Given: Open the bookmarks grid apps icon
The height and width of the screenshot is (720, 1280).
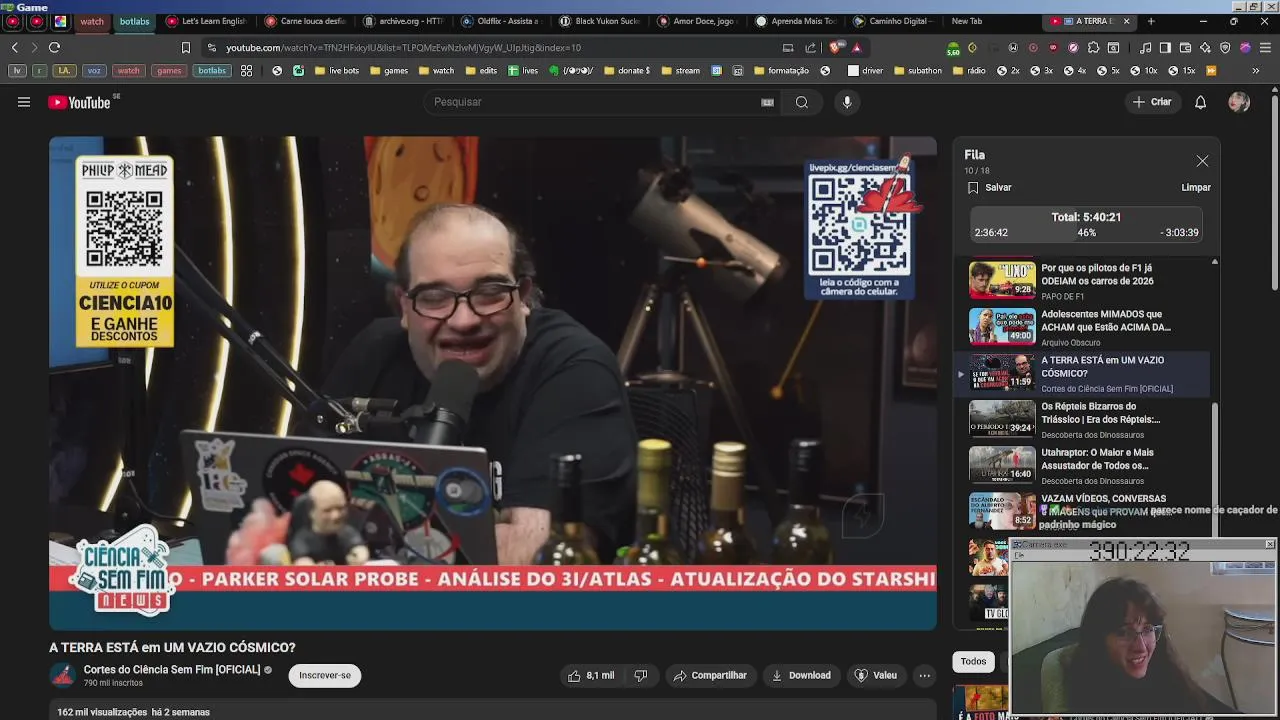Looking at the screenshot, I should click(247, 71).
